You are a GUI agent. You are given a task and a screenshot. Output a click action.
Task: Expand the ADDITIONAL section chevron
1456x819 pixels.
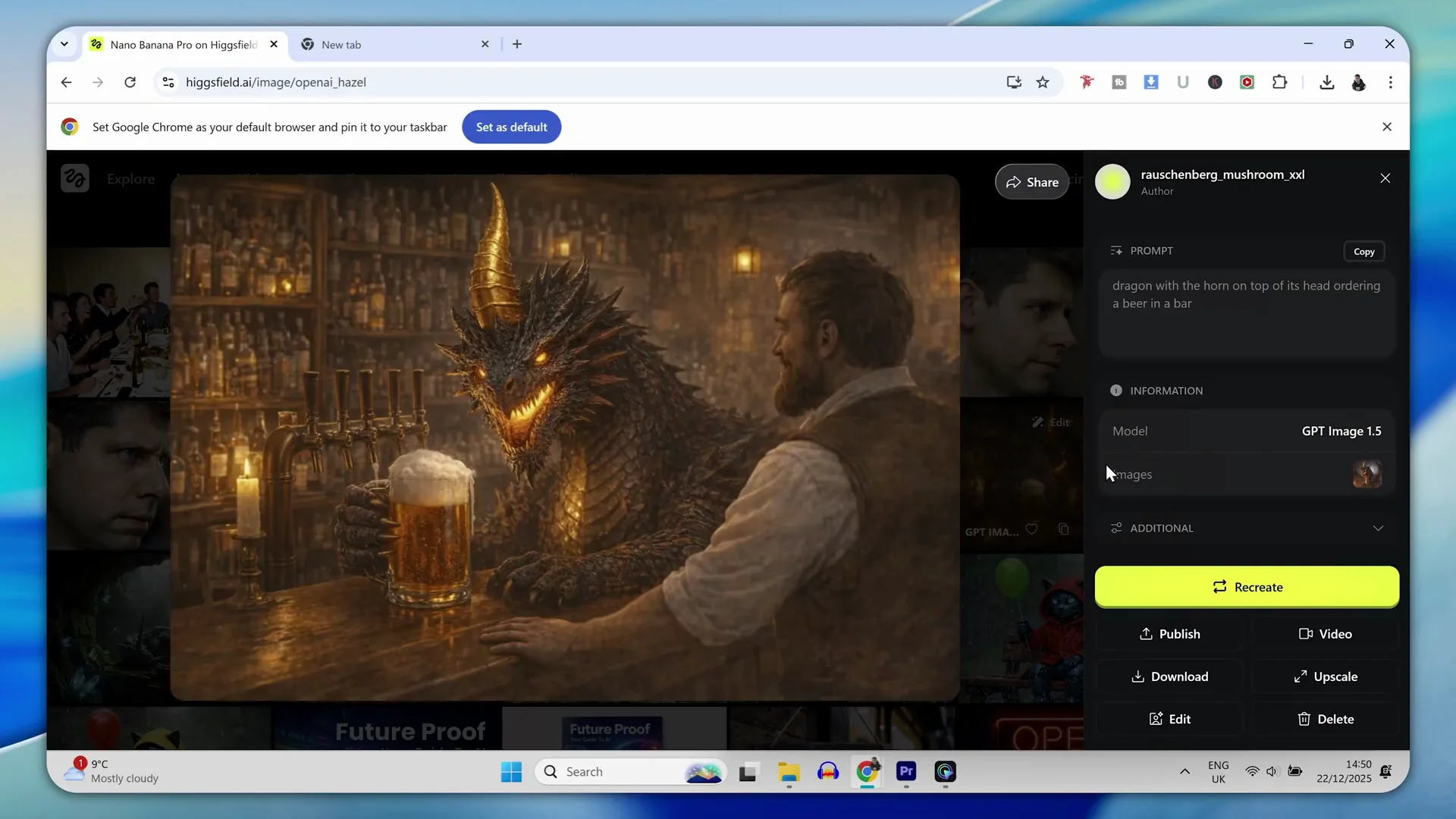click(1378, 529)
